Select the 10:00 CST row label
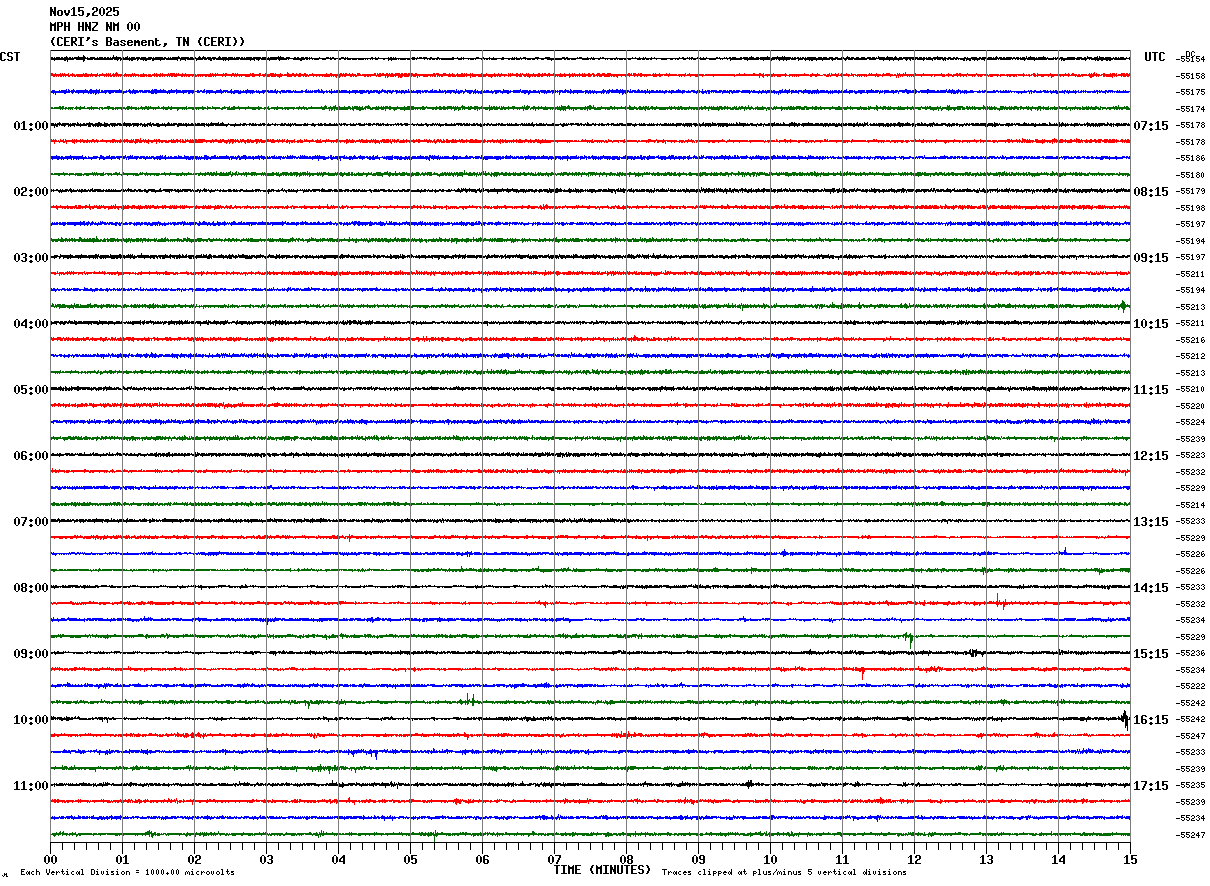 tap(30, 720)
